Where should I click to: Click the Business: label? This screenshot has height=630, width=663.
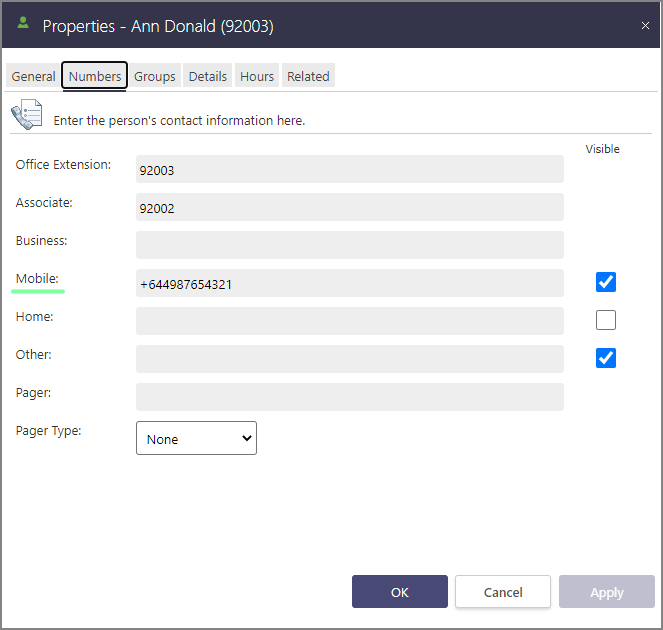coord(41,241)
